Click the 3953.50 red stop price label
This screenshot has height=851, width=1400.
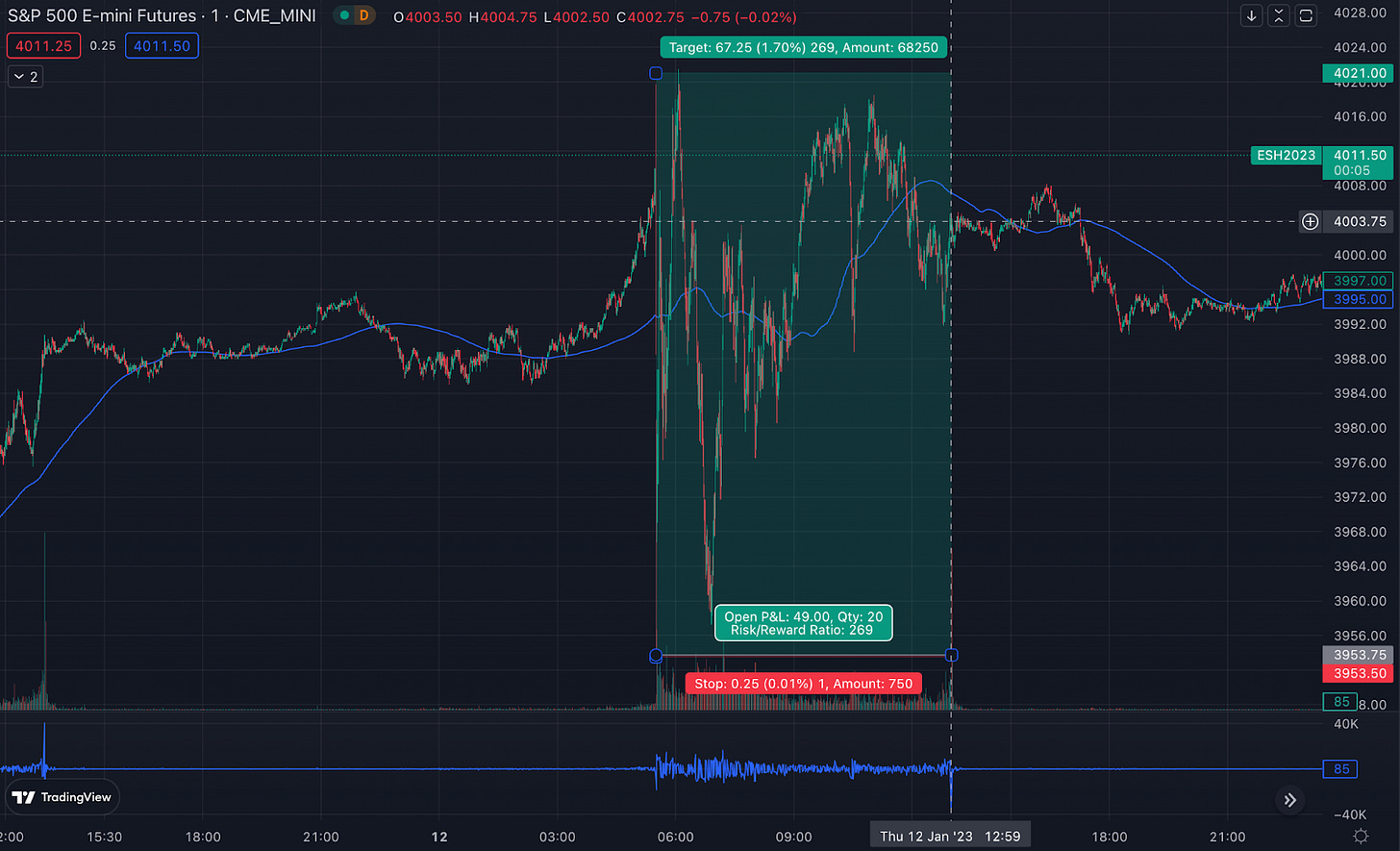pos(1357,673)
